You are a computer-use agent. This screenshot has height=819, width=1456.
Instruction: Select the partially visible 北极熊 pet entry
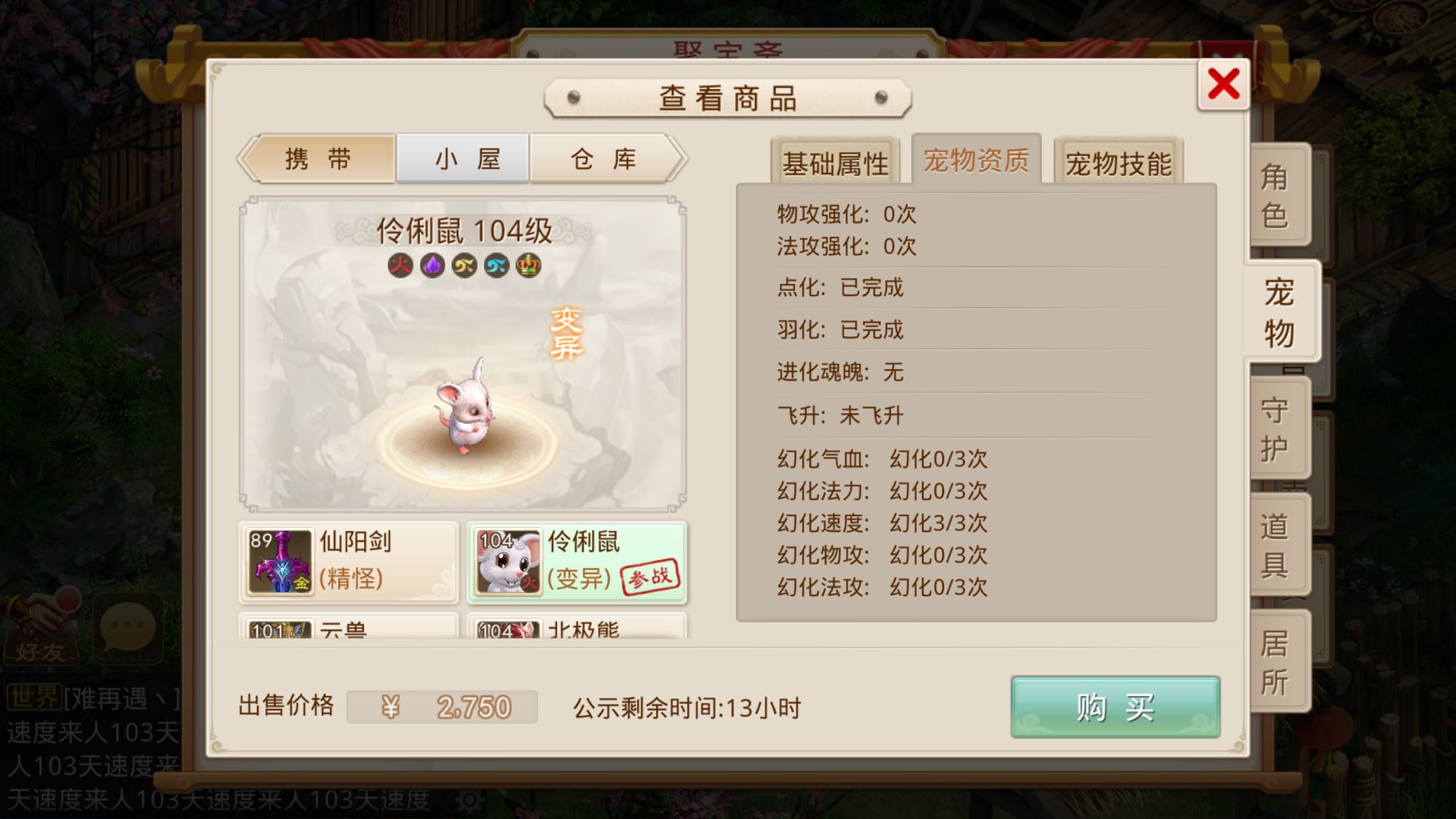coord(577,626)
